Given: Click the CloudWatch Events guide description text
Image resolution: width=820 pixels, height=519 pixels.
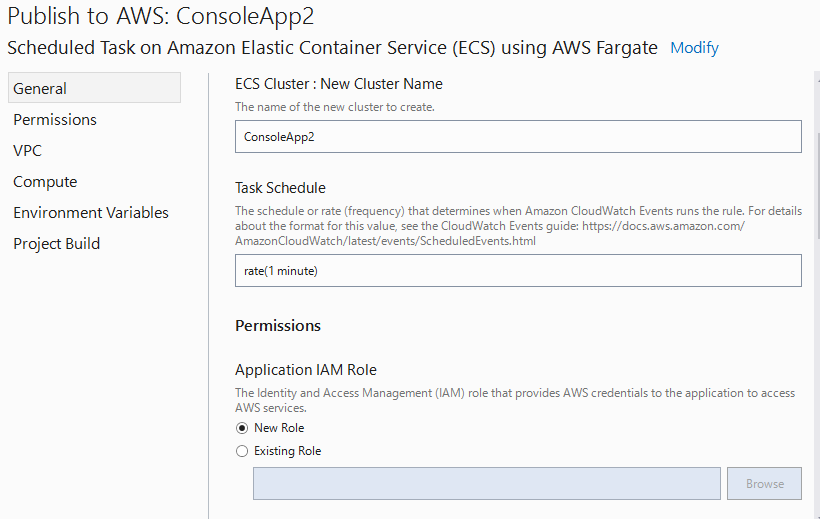Looking at the screenshot, I should pyautogui.click(x=518, y=226).
